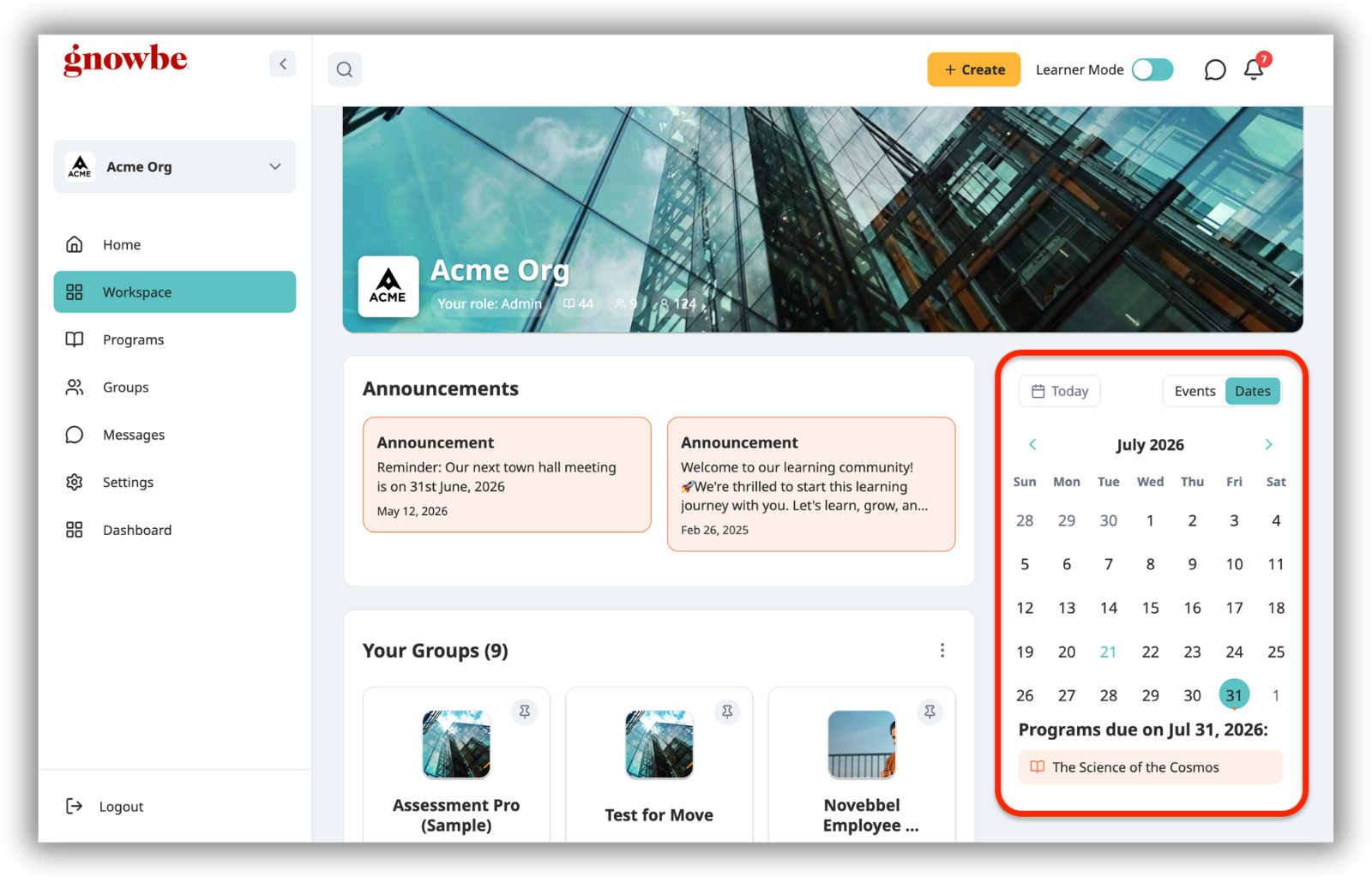The width and height of the screenshot is (1372, 883).
Task: Click the 'Your Groups (9)' heading
Action: point(436,651)
